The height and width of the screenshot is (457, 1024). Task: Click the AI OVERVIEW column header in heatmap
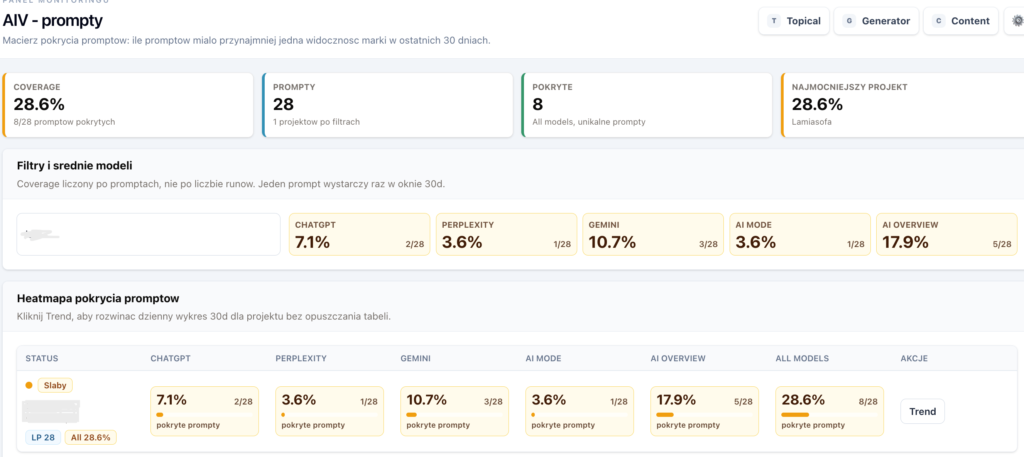coord(678,358)
